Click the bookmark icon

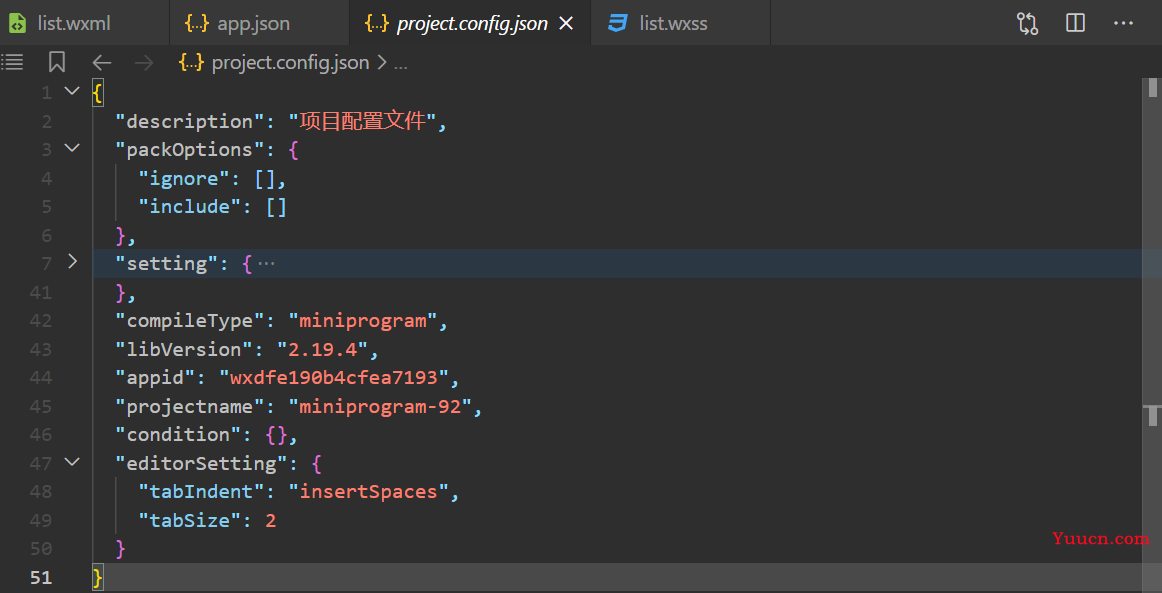[x=57, y=62]
